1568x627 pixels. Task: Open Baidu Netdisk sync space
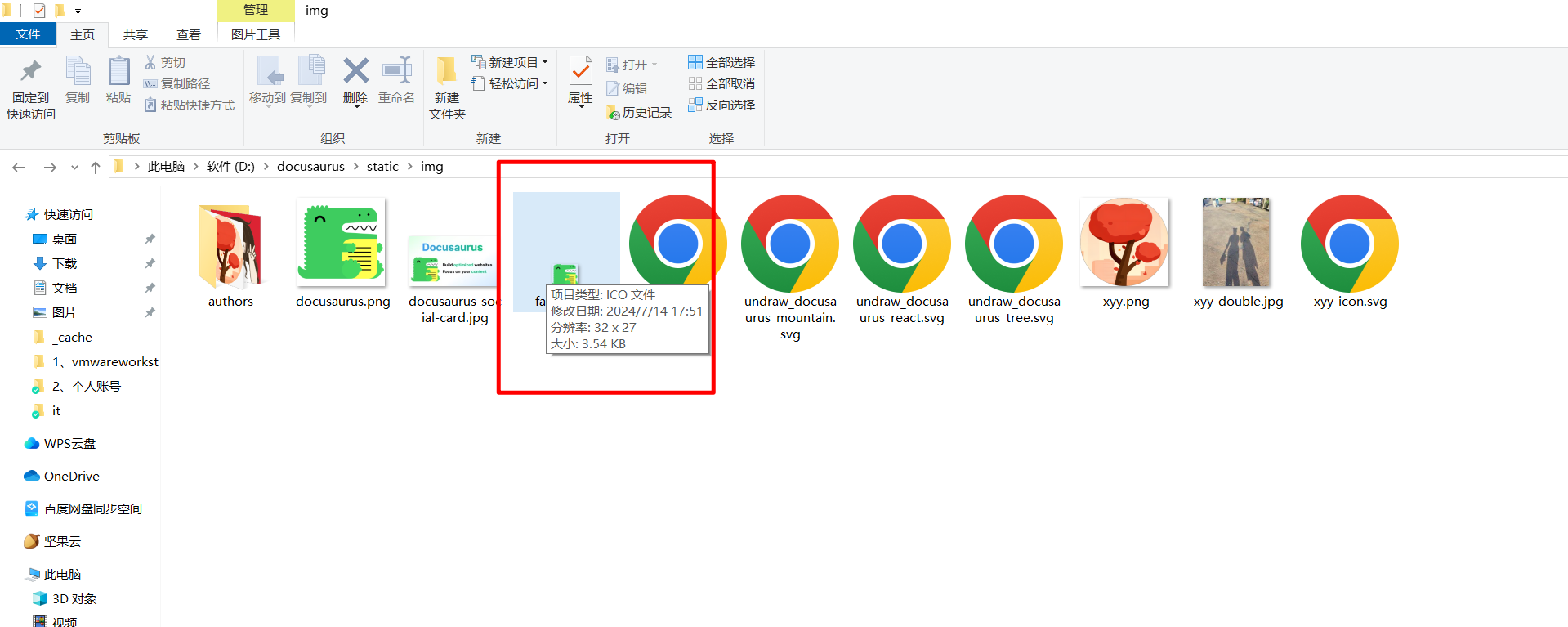83,508
